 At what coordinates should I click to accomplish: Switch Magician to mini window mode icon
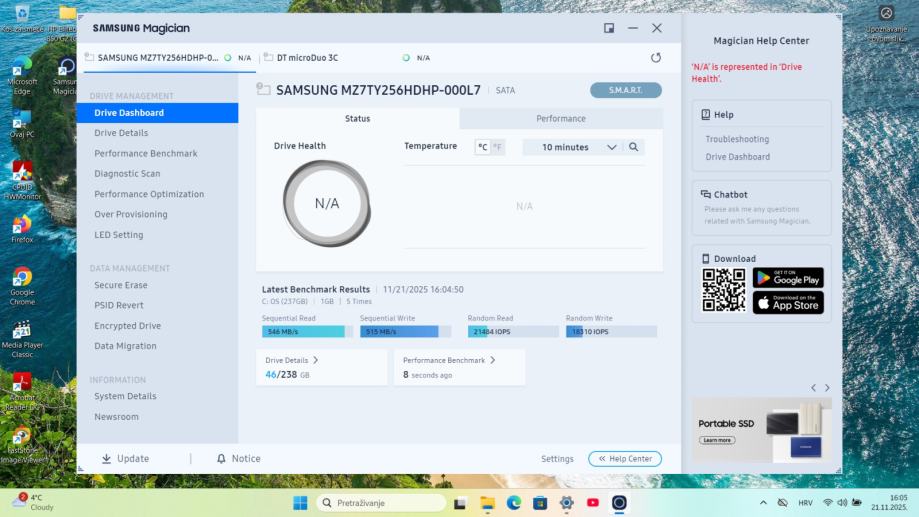tap(609, 28)
